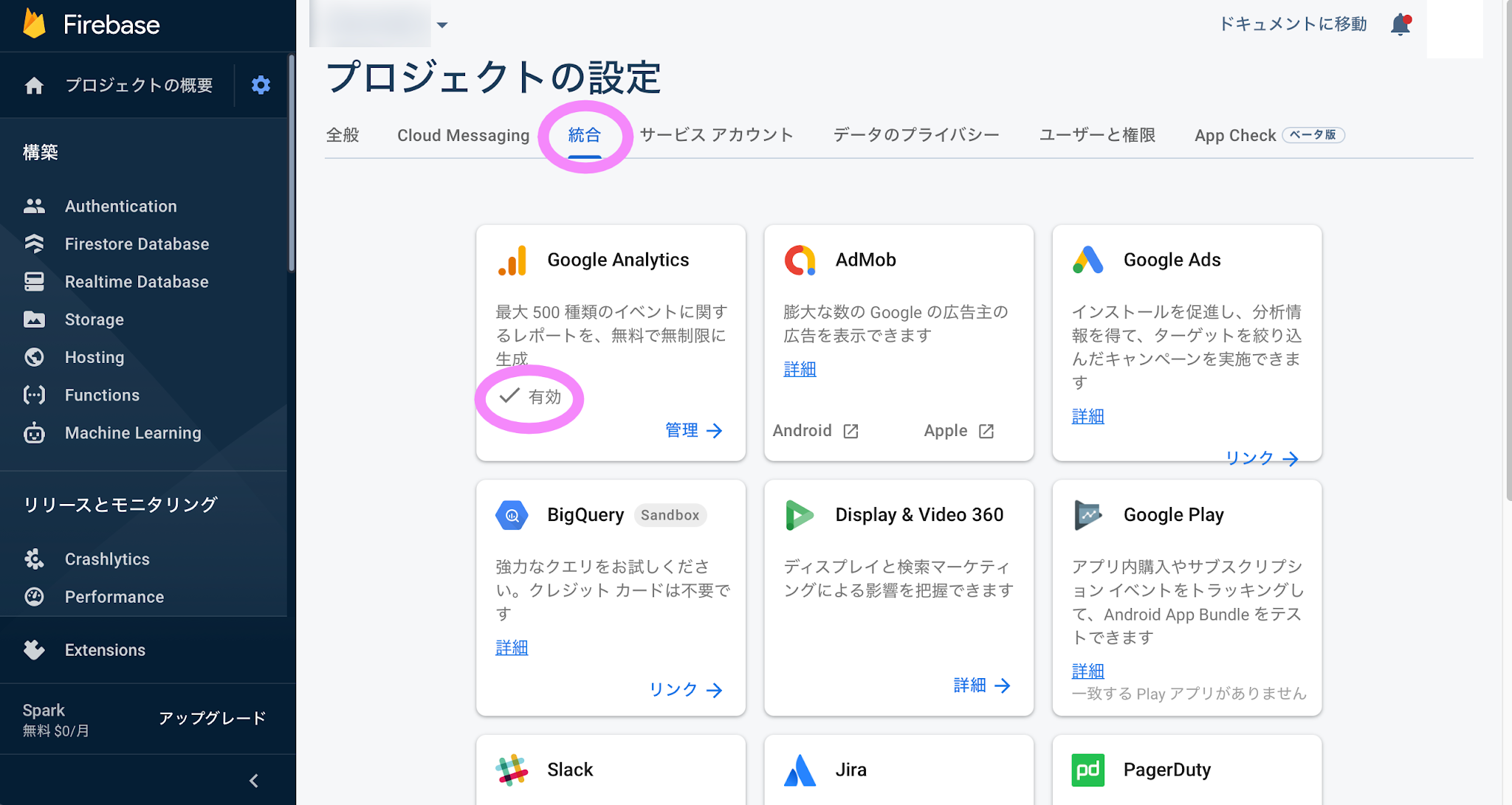The image size is (1512, 805).
Task: Open Storage in sidebar
Action: pyautogui.click(x=94, y=319)
